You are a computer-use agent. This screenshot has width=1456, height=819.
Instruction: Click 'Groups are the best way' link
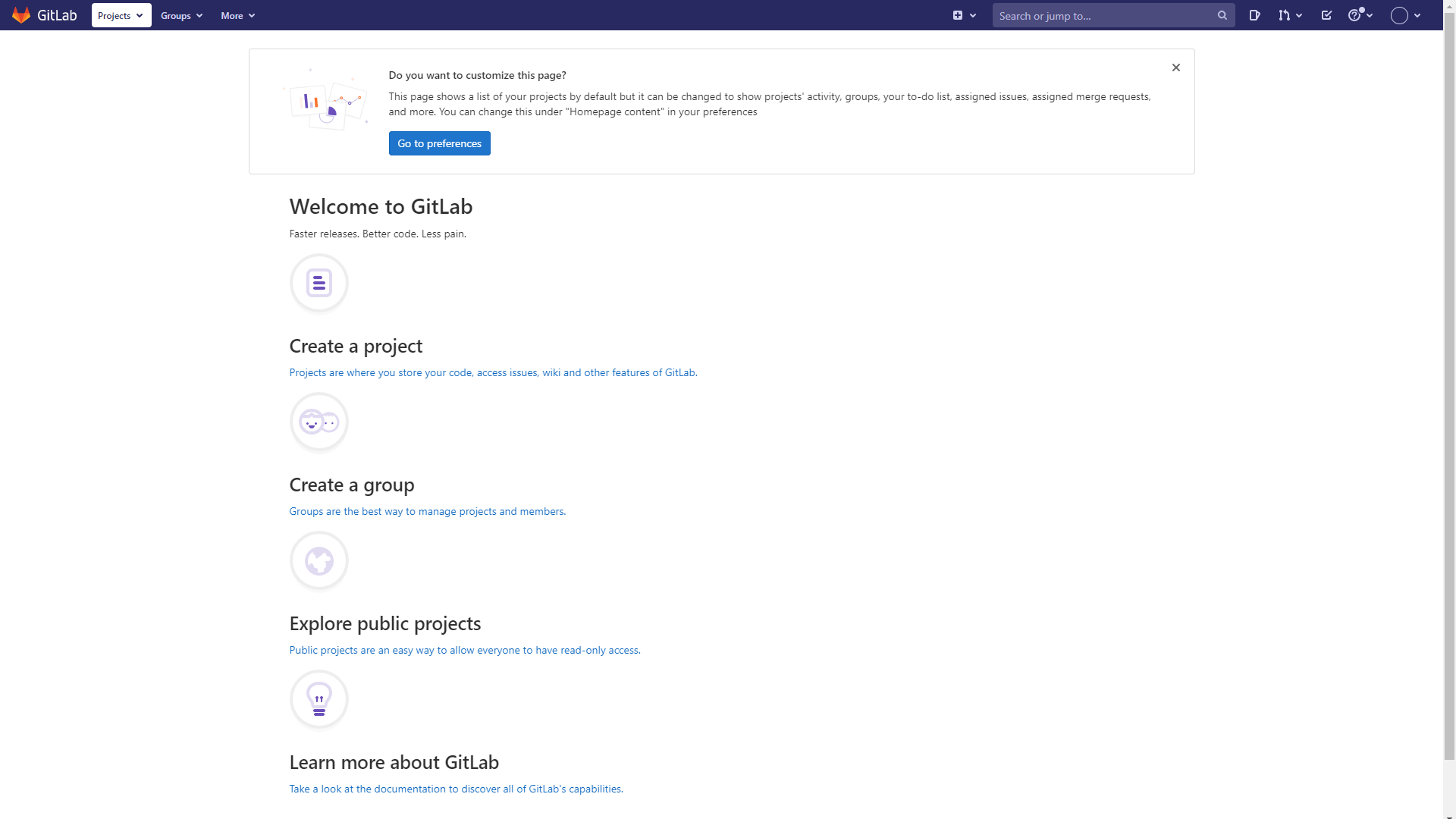click(x=428, y=511)
